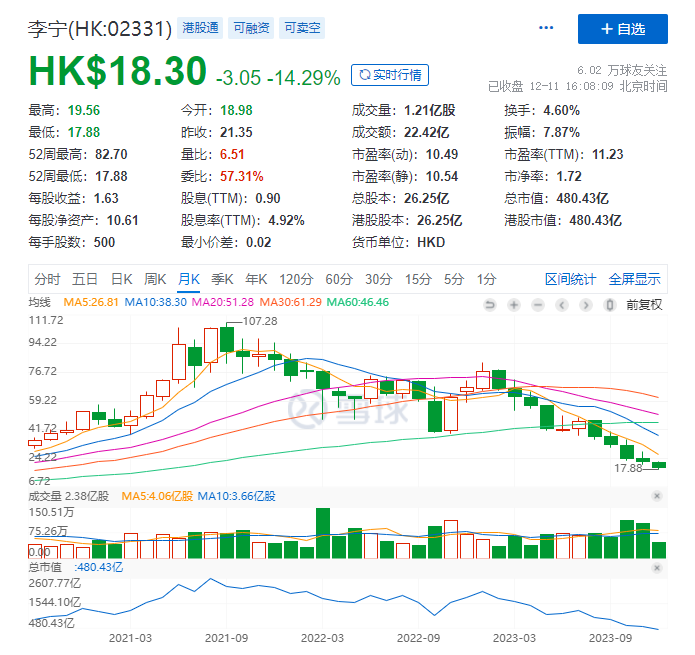Click the price HK$18.30
Screen dimensions: 695x655
[x=118, y=71]
